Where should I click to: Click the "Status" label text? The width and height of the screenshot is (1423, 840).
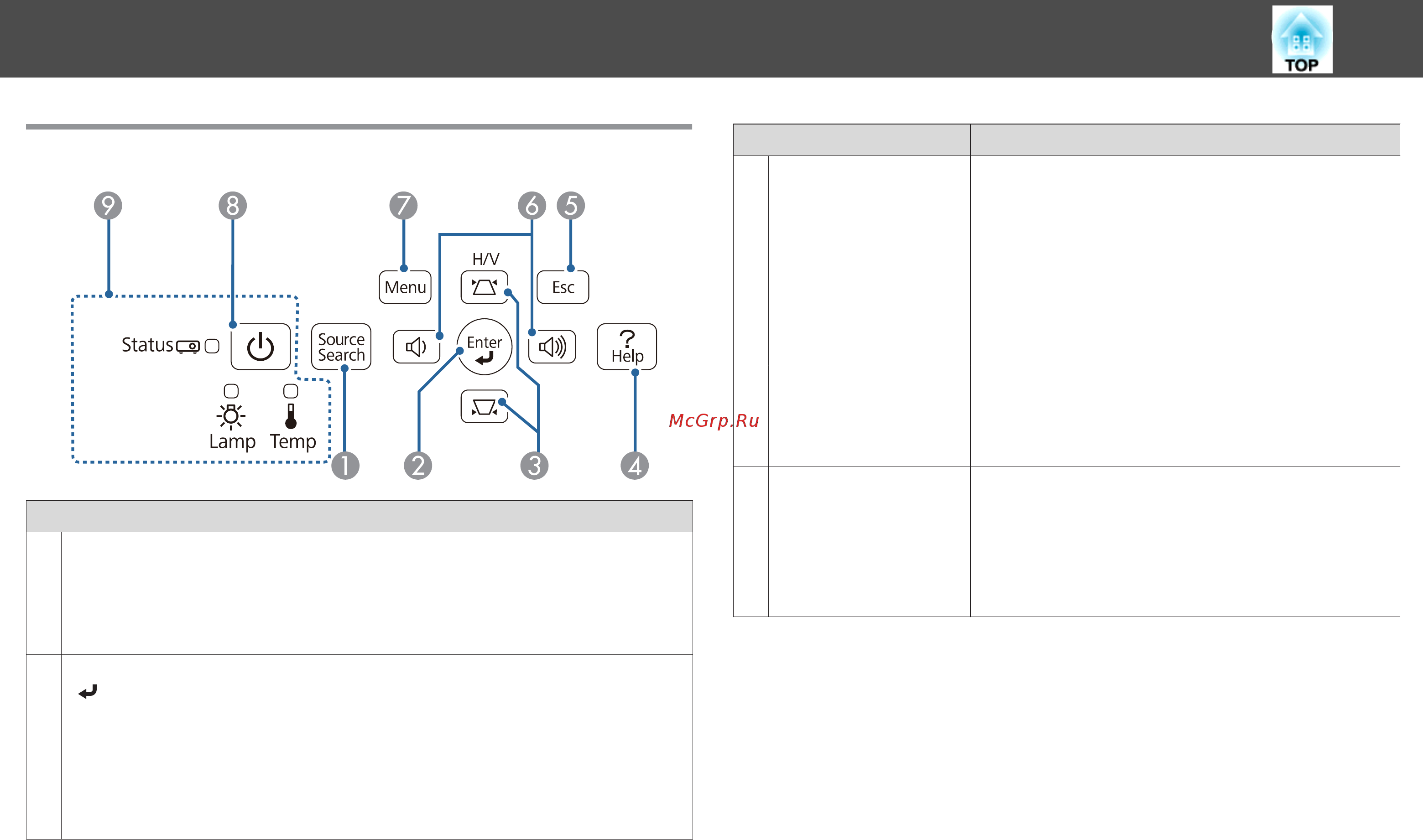pyautogui.click(x=147, y=345)
